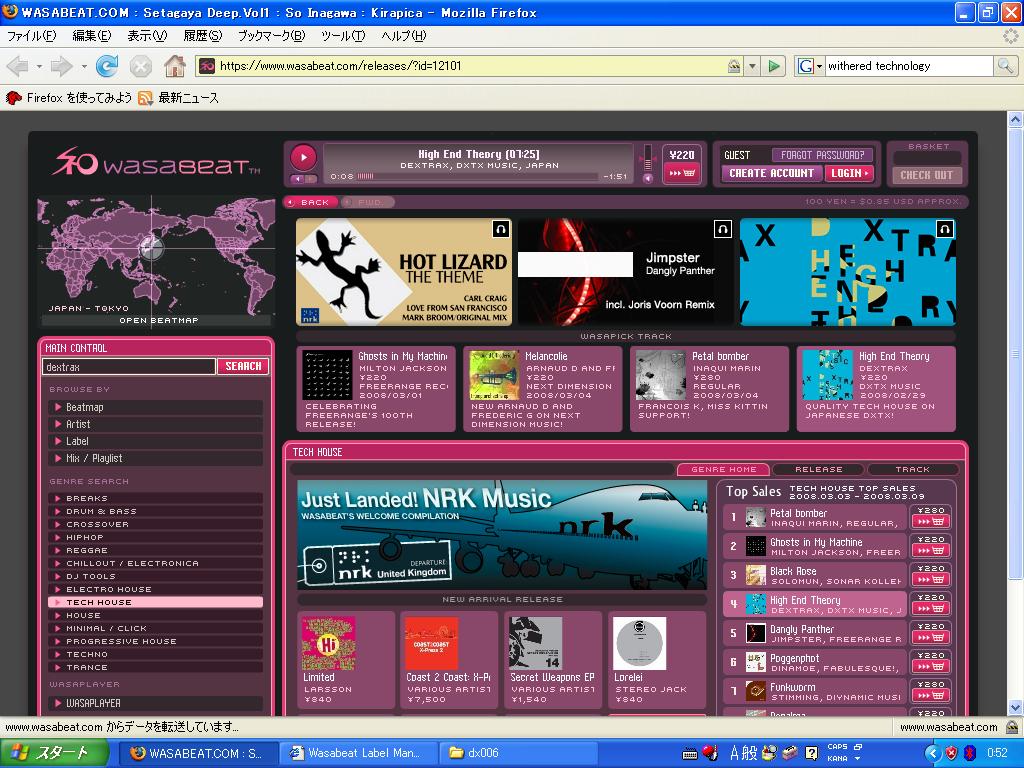This screenshot has height=768, width=1024.
Task: Open the 編集(E) menu
Action: [x=91, y=36]
